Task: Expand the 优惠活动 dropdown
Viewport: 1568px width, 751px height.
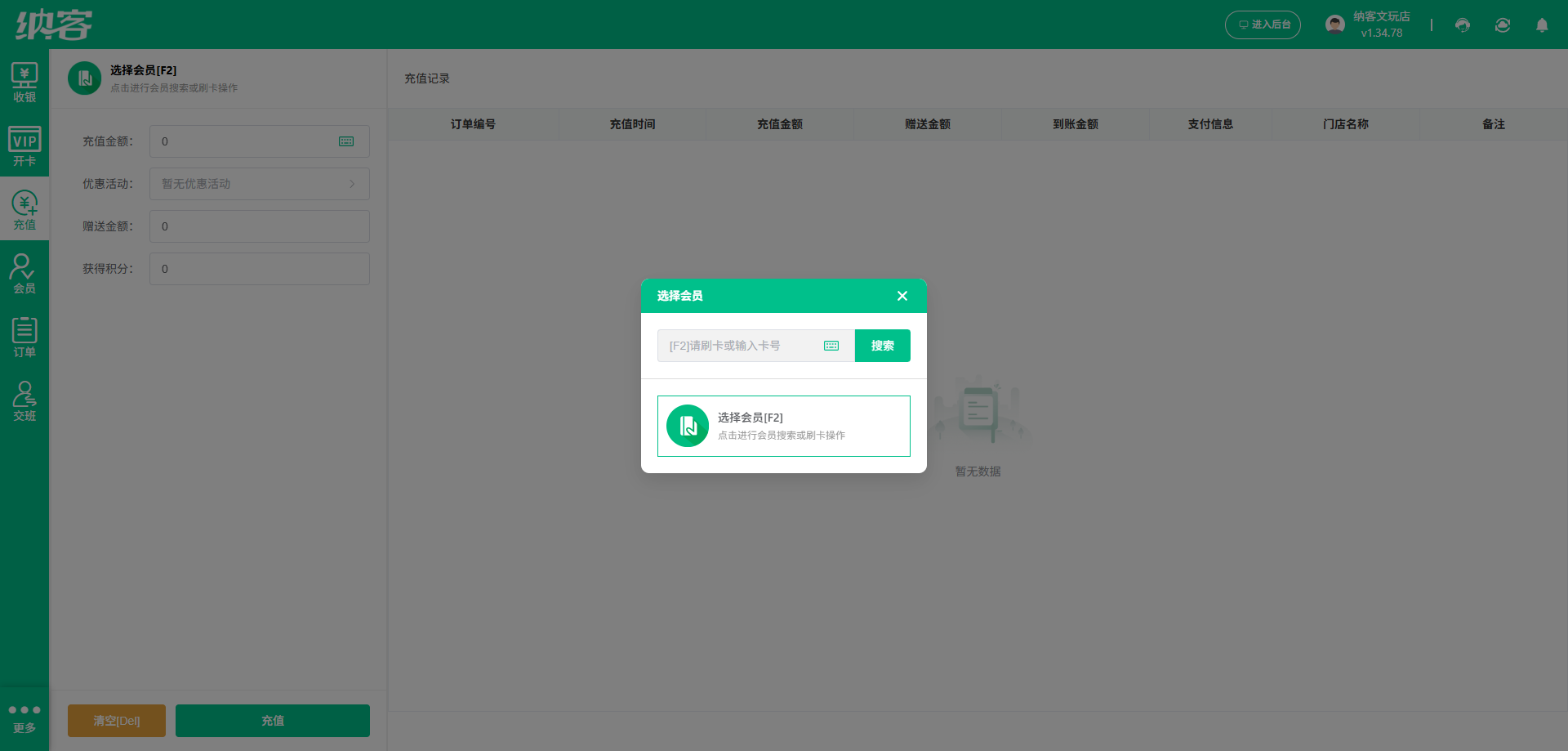Action: click(x=260, y=184)
